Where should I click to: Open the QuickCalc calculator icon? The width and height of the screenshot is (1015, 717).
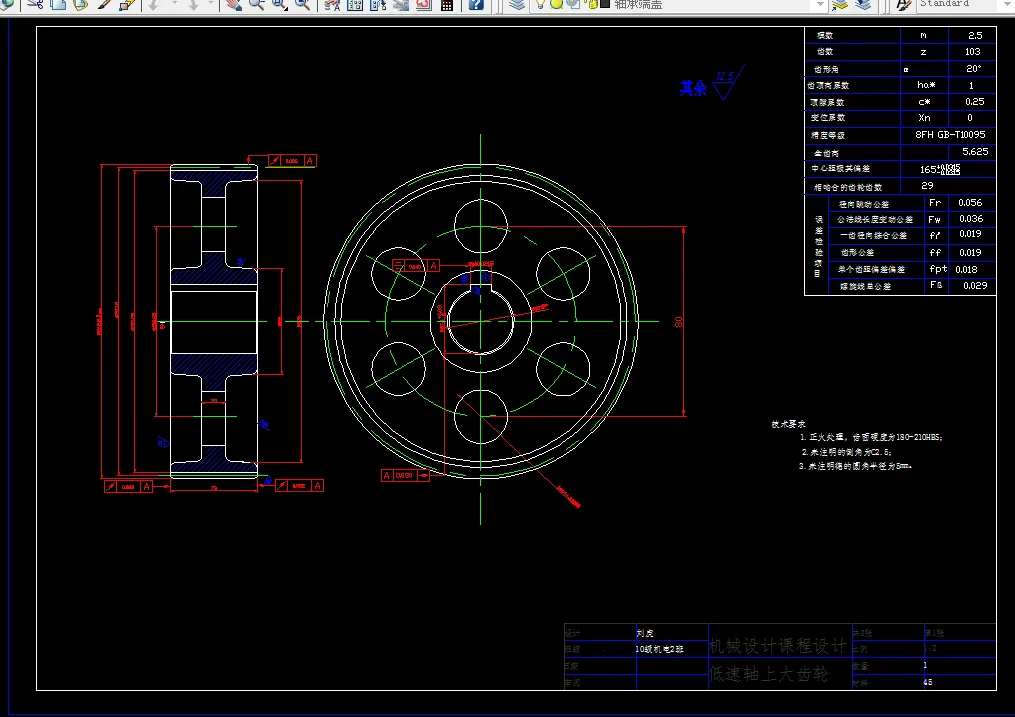(x=447, y=4)
